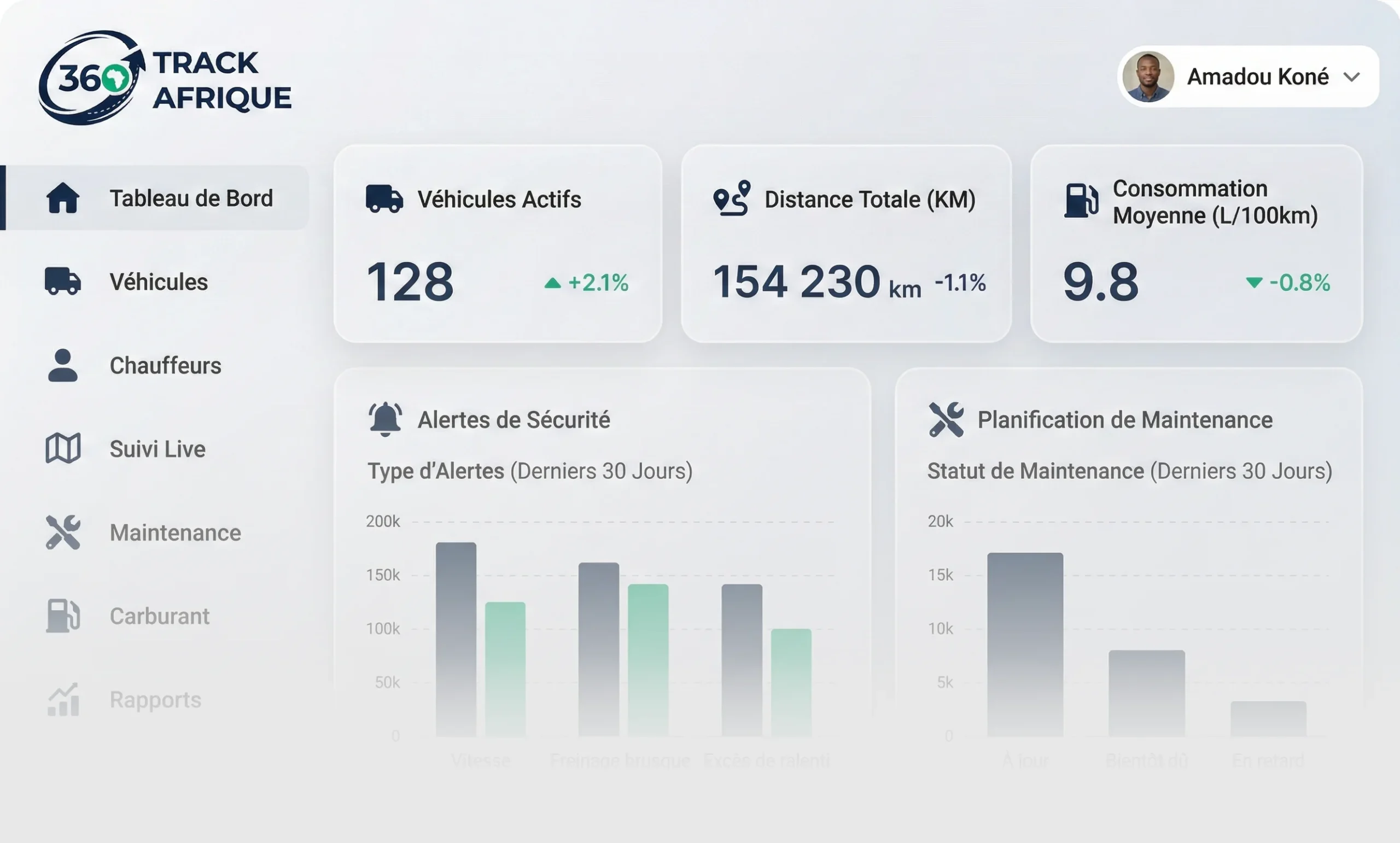
Task: Open the Suivi Live map icon
Action: point(62,448)
